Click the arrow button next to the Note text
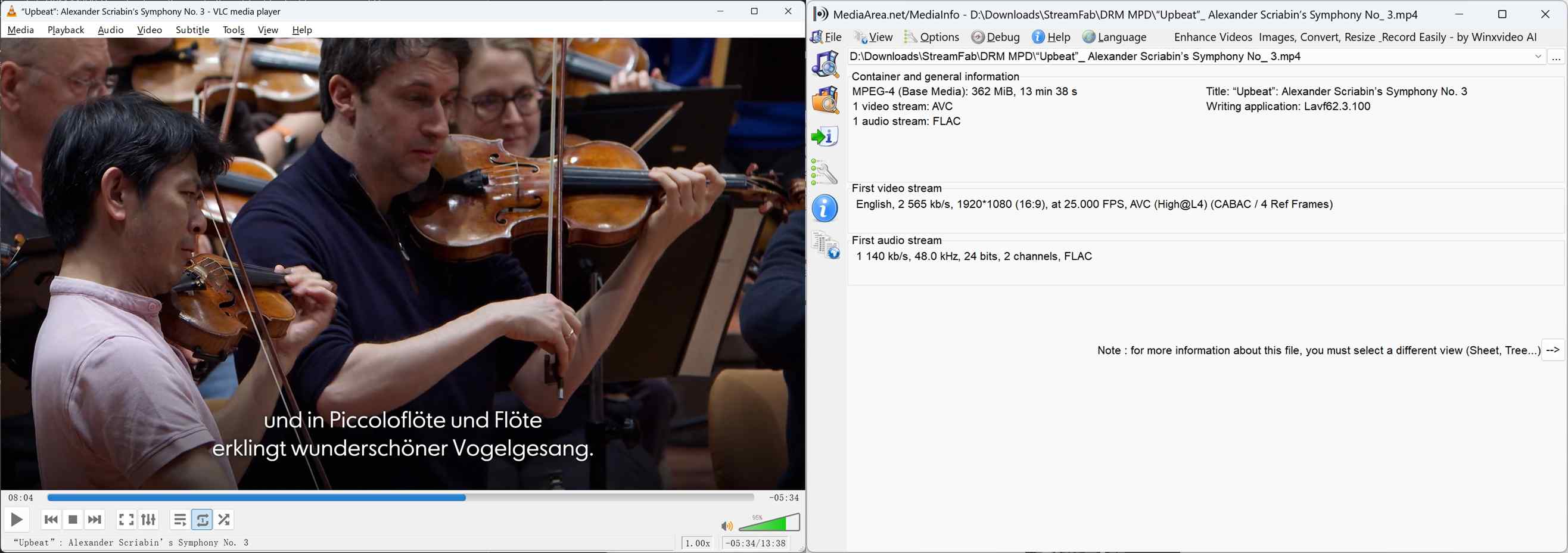This screenshot has height=553, width=1568. (x=1554, y=350)
